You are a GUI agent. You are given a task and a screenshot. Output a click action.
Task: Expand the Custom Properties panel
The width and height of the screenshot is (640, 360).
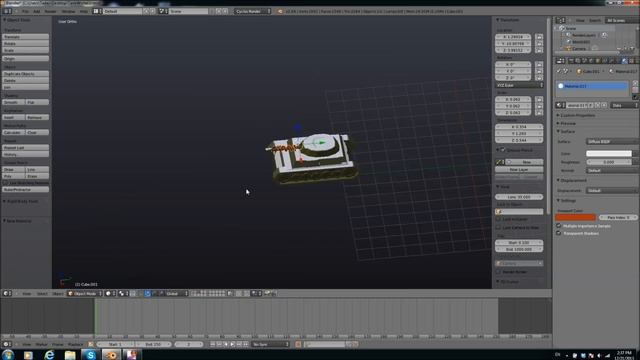click(x=577, y=116)
